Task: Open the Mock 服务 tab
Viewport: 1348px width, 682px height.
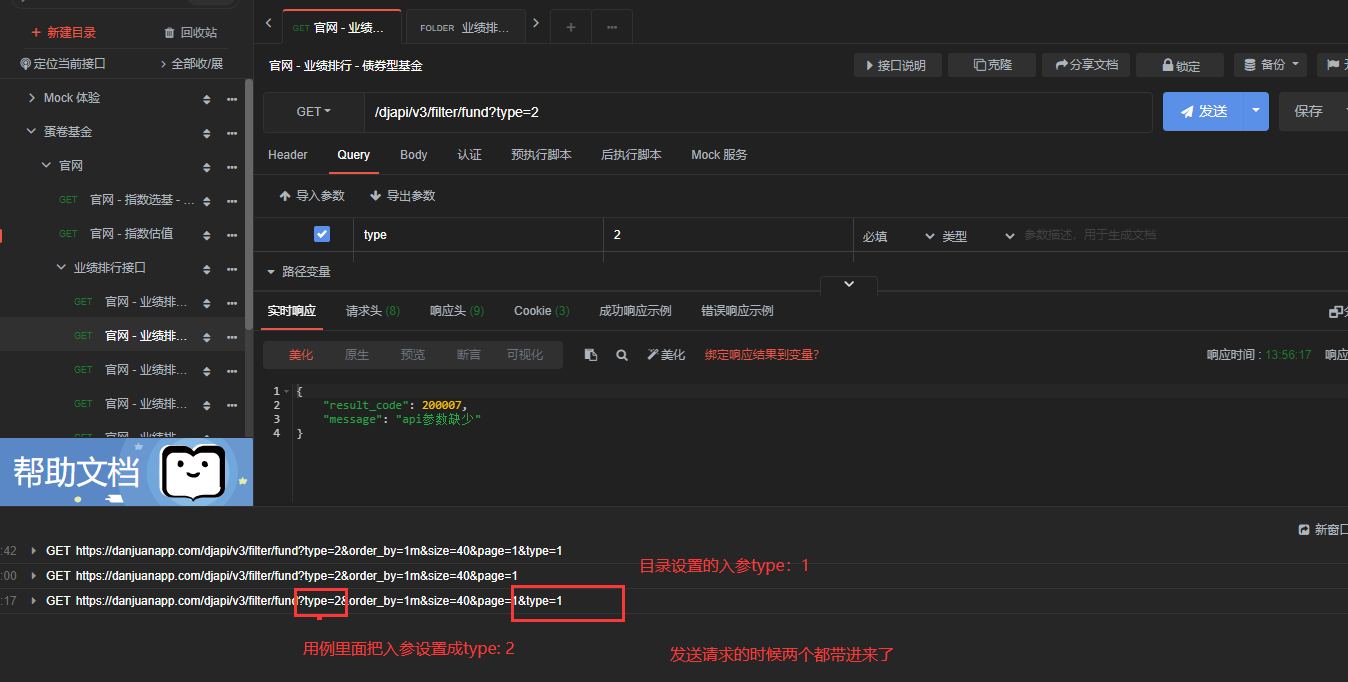Action: pyautogui.click(x=719, y=155)
